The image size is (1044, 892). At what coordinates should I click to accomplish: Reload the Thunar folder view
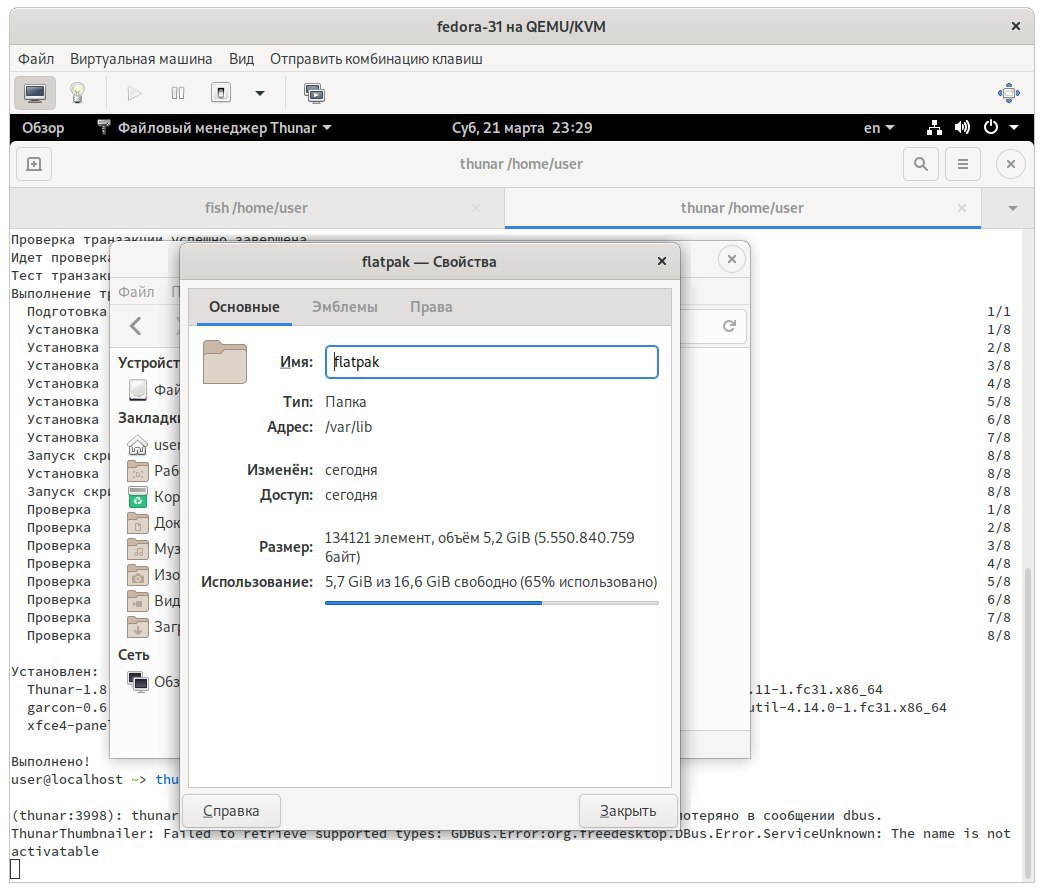pyautogui.click(x=730, y=326)
